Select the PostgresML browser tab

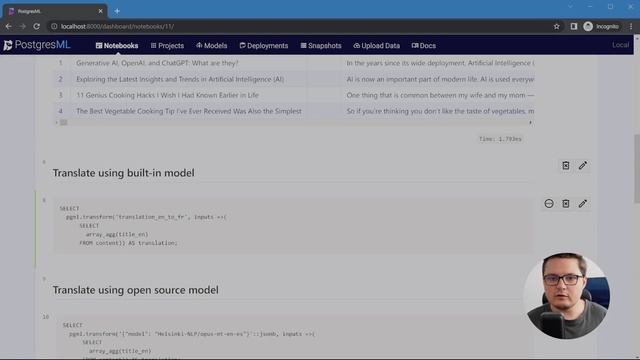click(55, 11)
